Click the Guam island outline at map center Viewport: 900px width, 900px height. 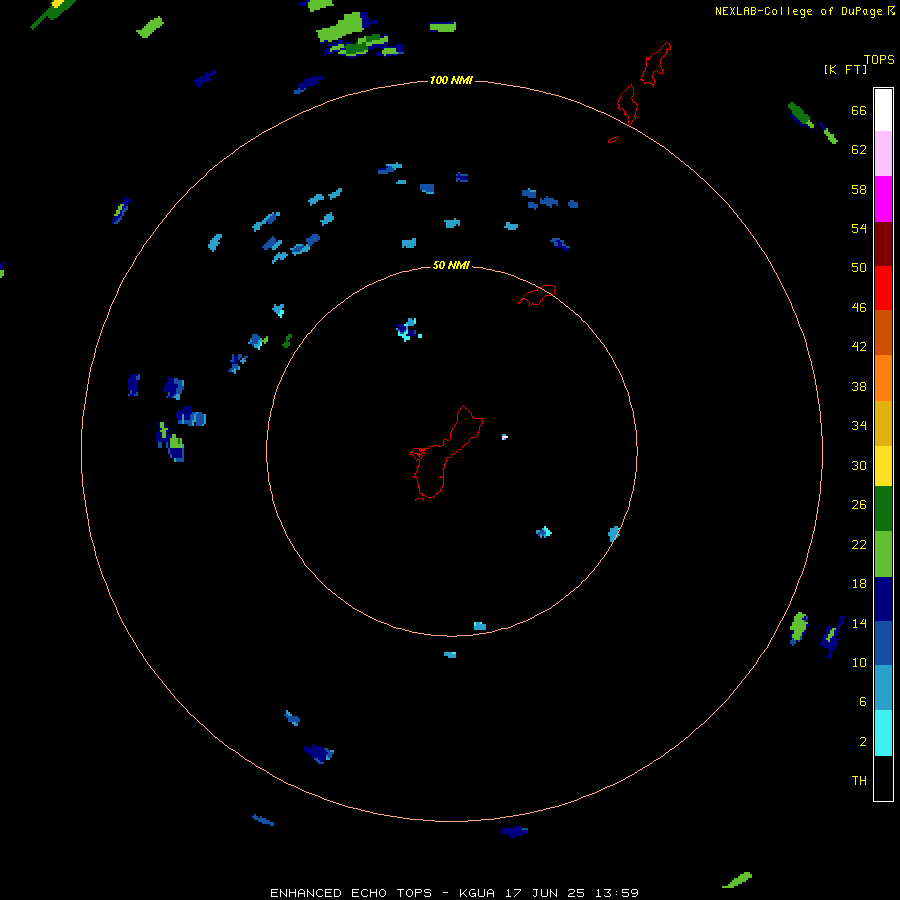[445, 453]
